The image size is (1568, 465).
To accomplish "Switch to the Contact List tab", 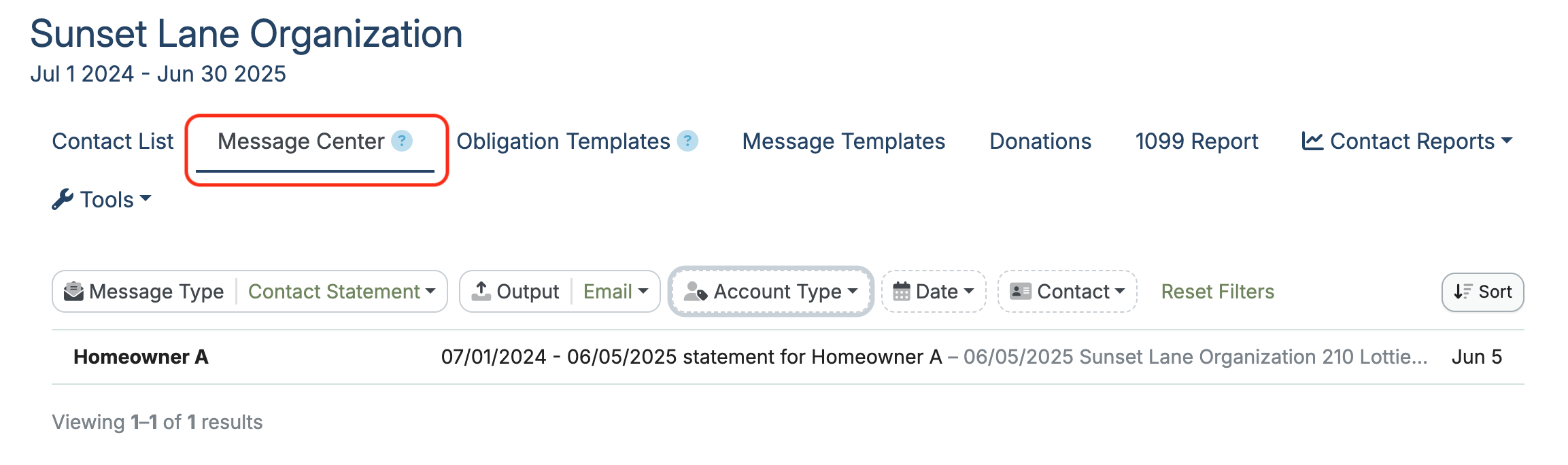I will (113, 141).
